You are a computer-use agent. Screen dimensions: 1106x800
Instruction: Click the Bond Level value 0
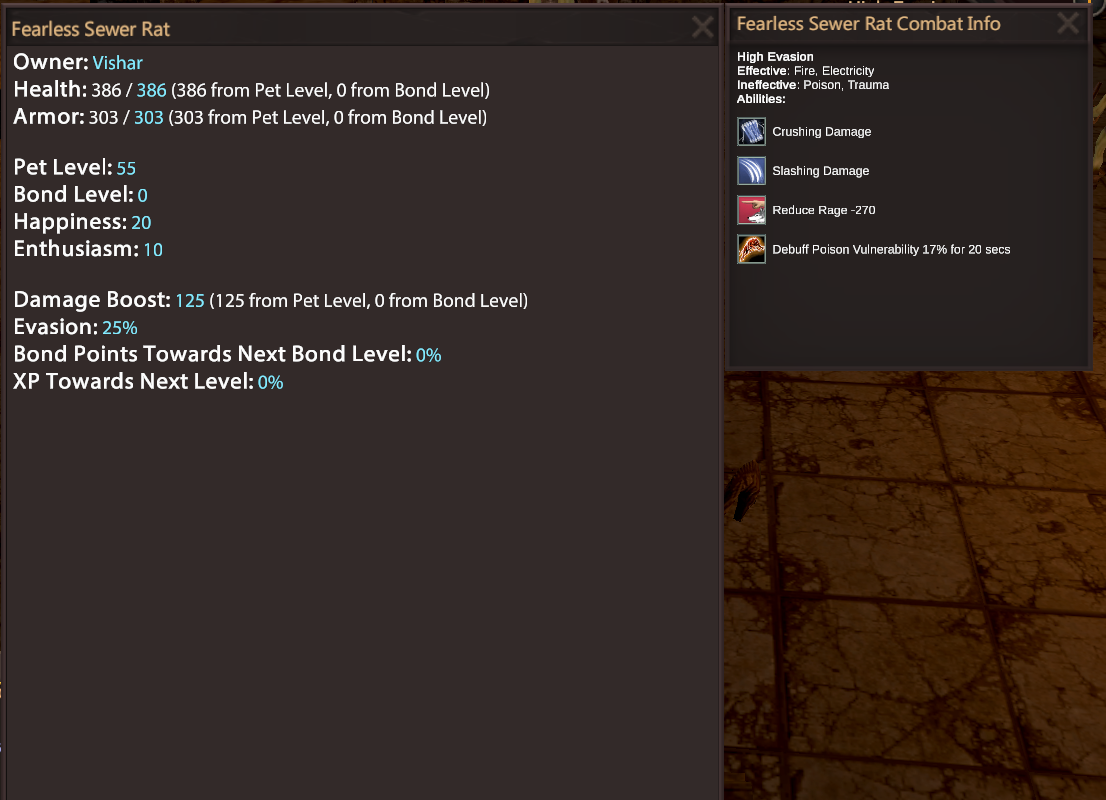(142, 195)
